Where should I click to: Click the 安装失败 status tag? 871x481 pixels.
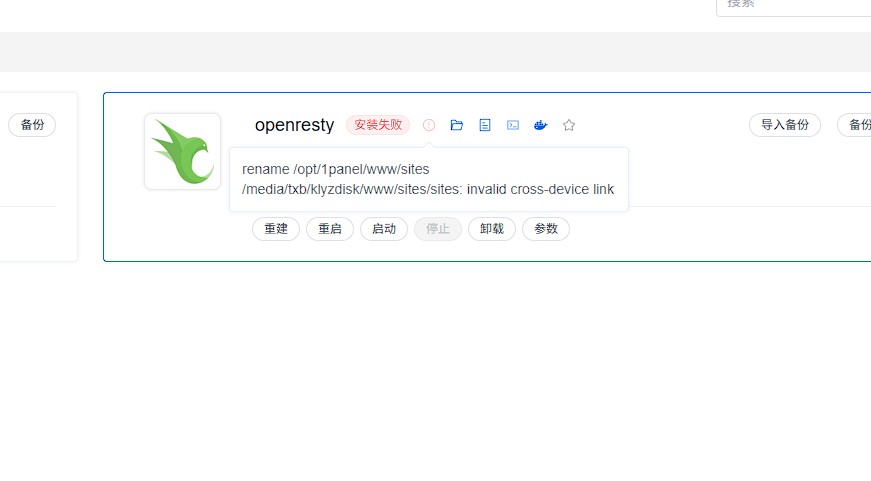pos(378,125)
